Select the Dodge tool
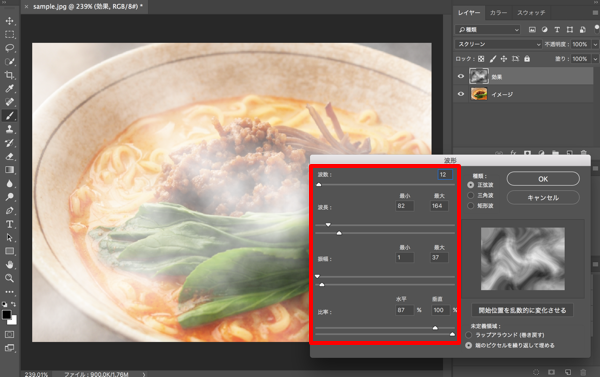600x377 pixels. point(10,197)
